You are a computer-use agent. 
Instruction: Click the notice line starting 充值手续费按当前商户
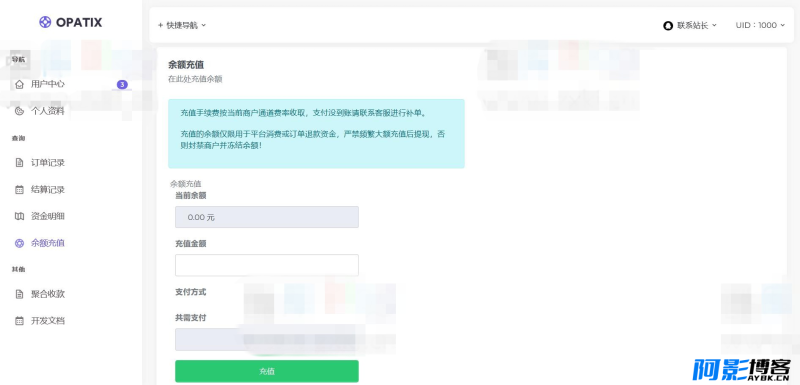coord(303,113)
